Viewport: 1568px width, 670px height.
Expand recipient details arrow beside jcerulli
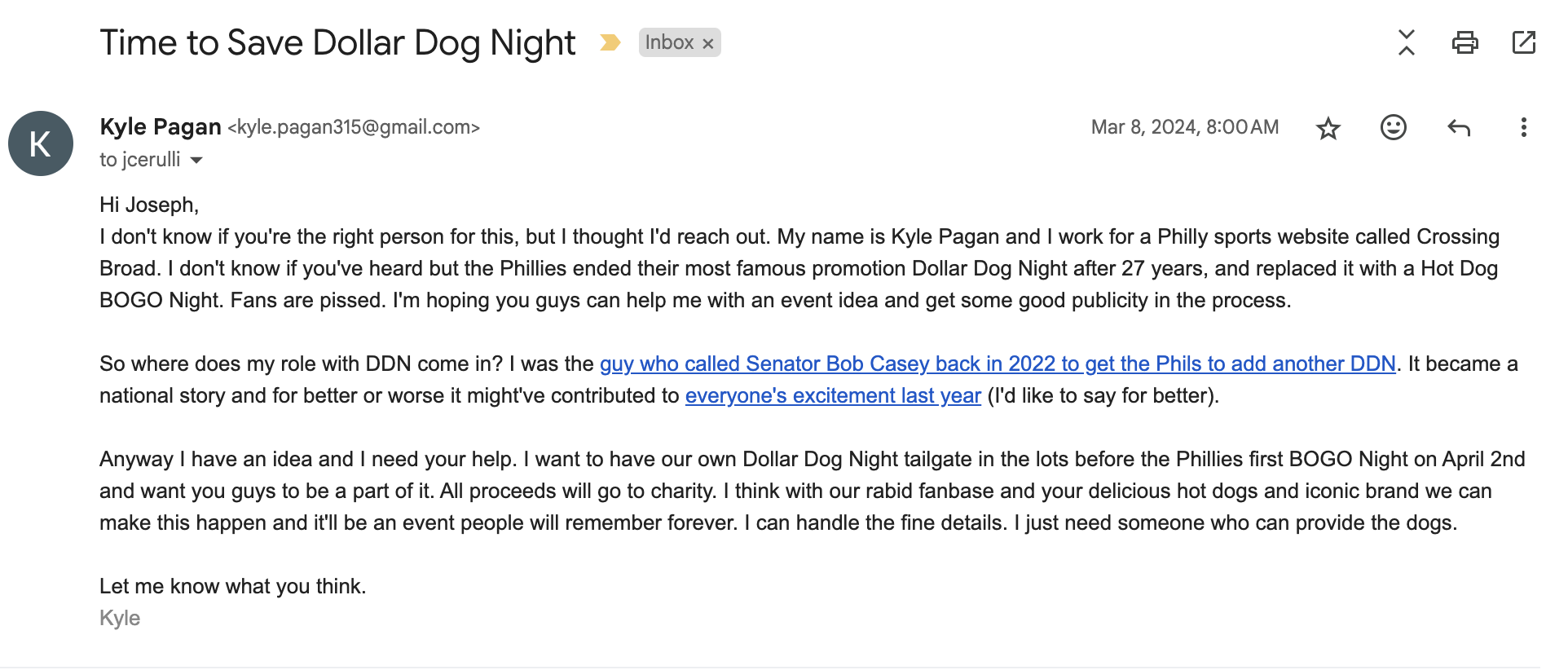pyautogui.click(x=196, y=161)
